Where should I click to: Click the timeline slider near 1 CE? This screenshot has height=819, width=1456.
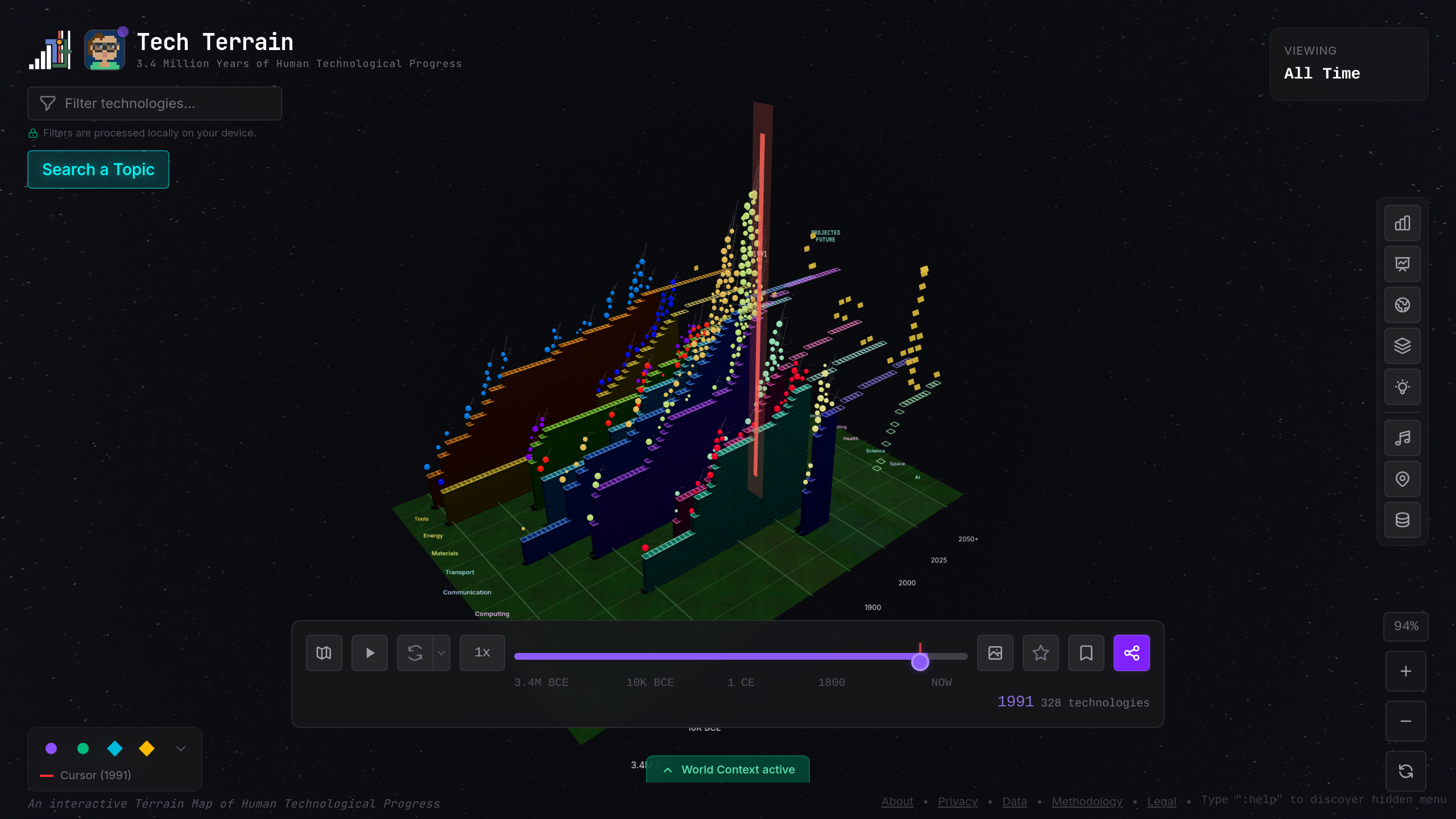point(739,656)
